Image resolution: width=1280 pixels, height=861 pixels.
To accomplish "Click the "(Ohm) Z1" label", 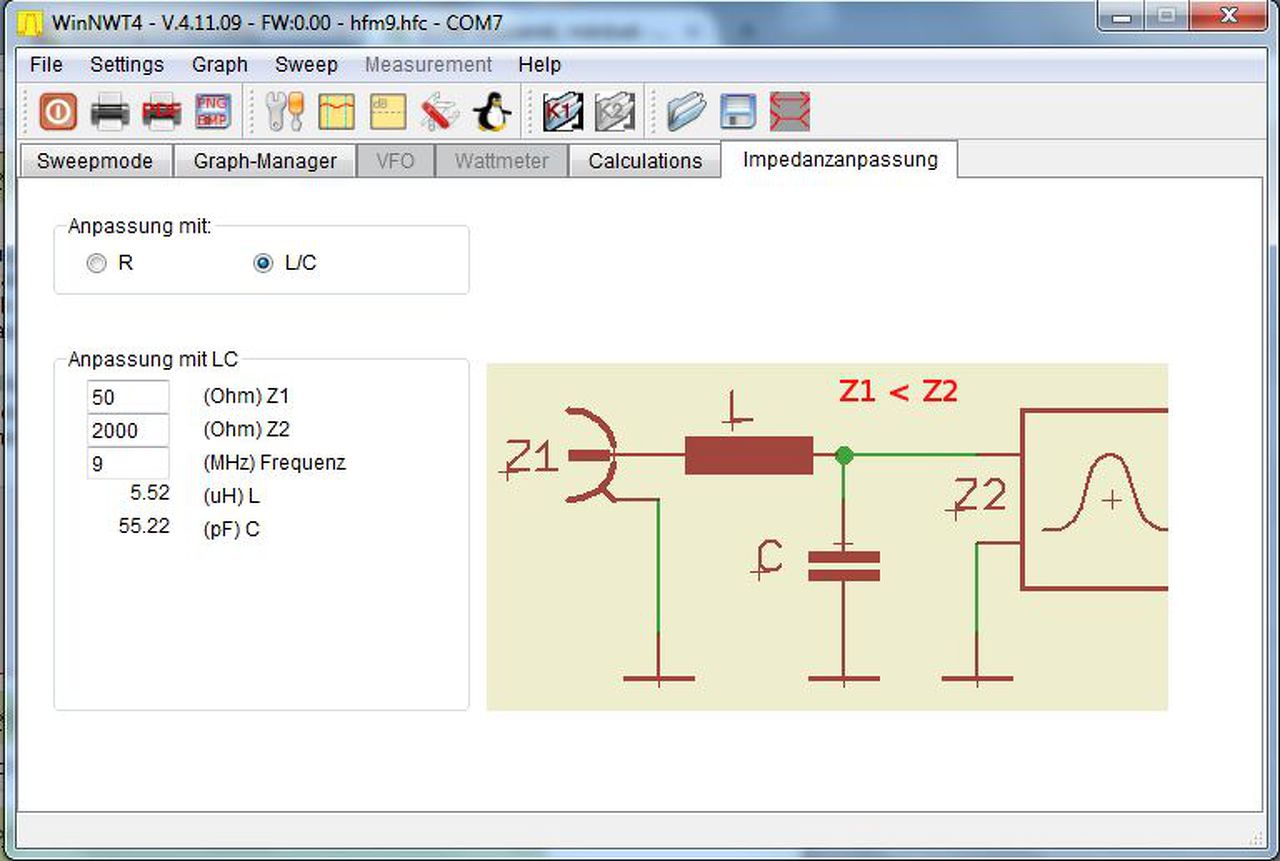I will point(246,397).
